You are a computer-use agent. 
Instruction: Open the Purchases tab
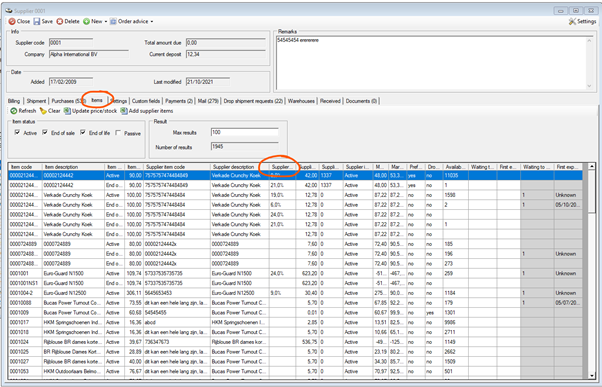(x=67, y=101)
